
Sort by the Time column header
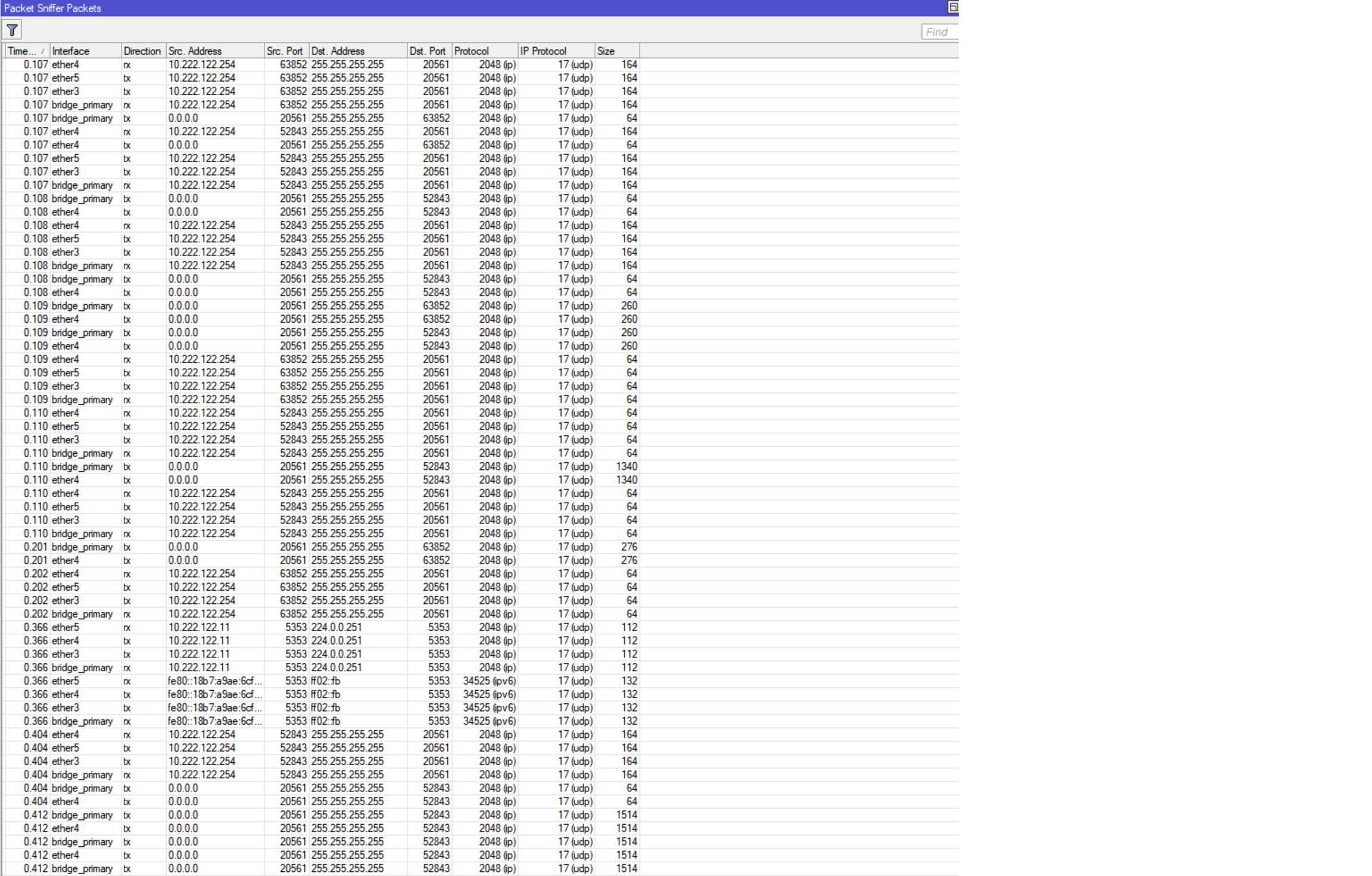(27, 51)
